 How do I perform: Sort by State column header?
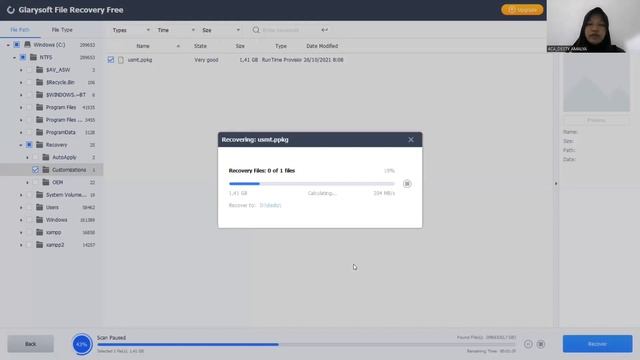point(200,46)
